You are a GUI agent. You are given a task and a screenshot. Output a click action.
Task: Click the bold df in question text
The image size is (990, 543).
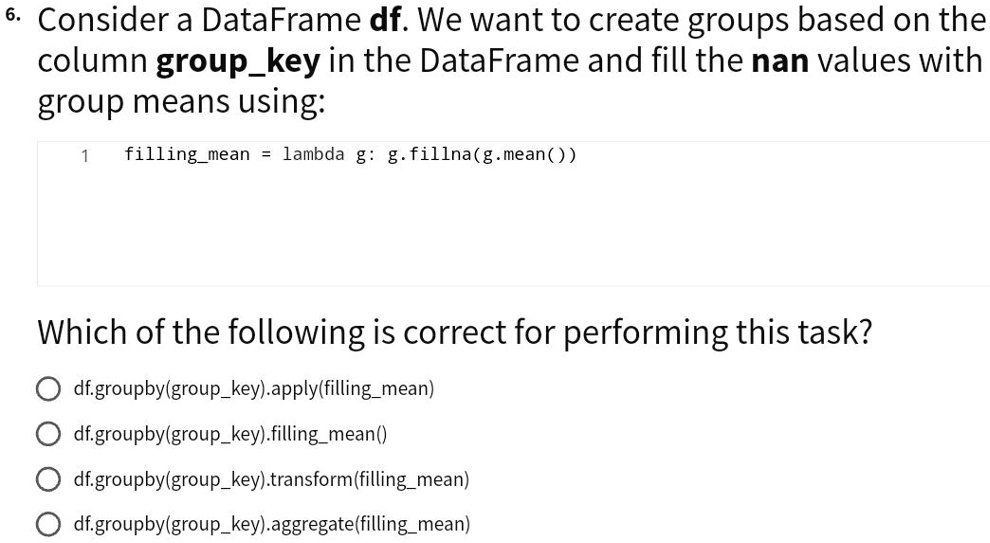click(385, 20)
